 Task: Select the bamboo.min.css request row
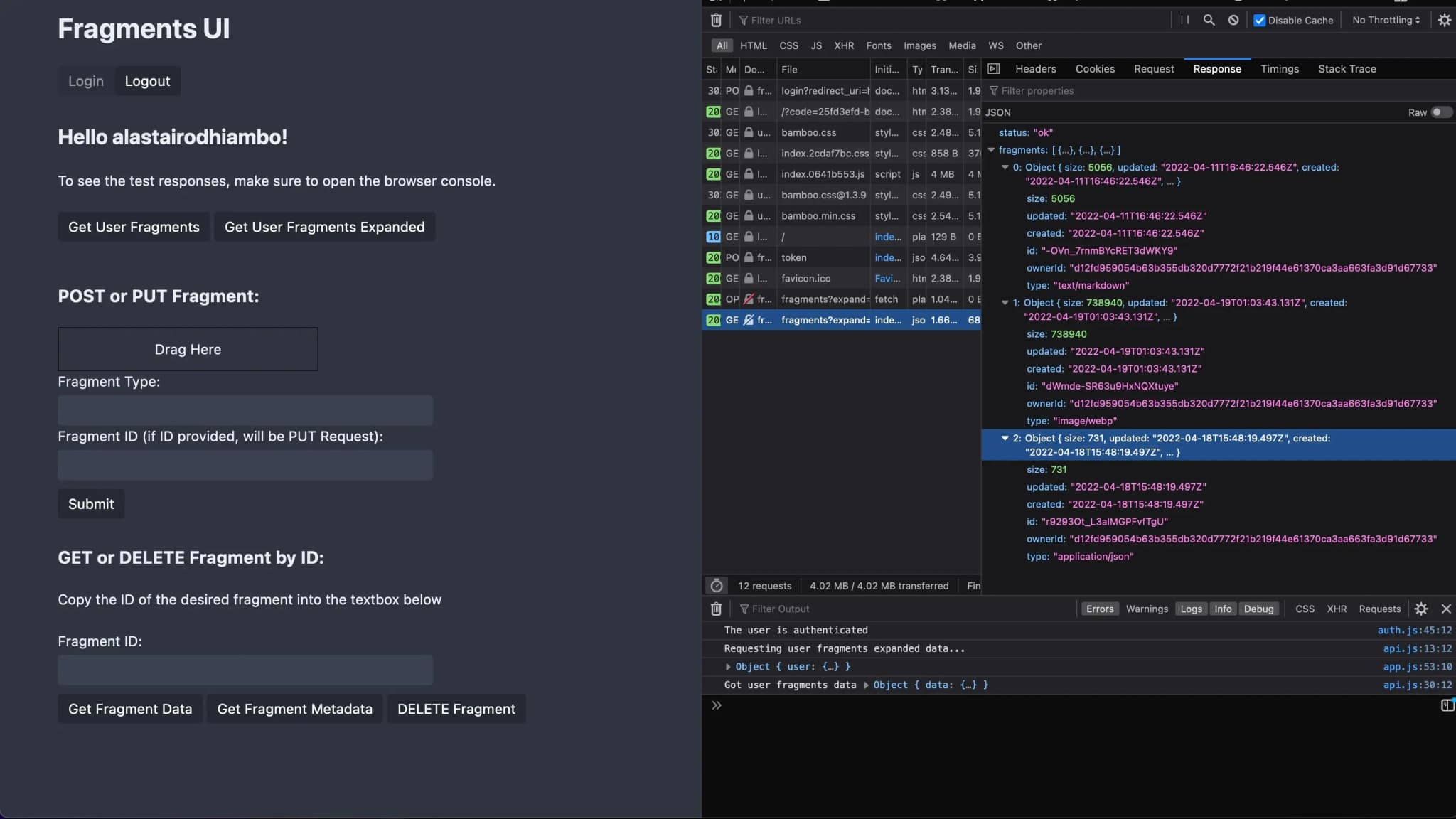coord(842,216)
